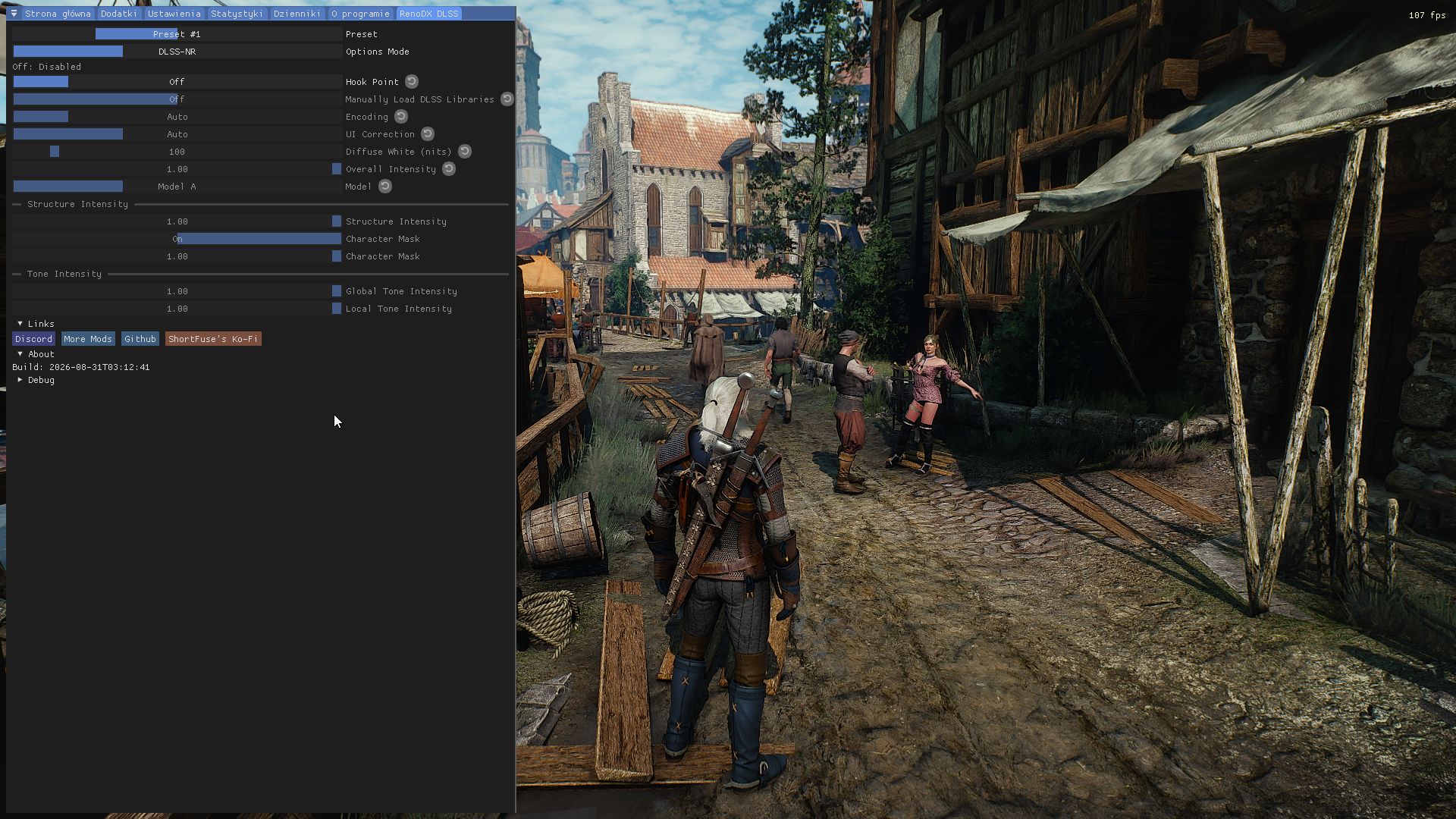The image size is (1456, 819).
Task: Switch to the Statystyki tab
Action: tap(237, 14)
